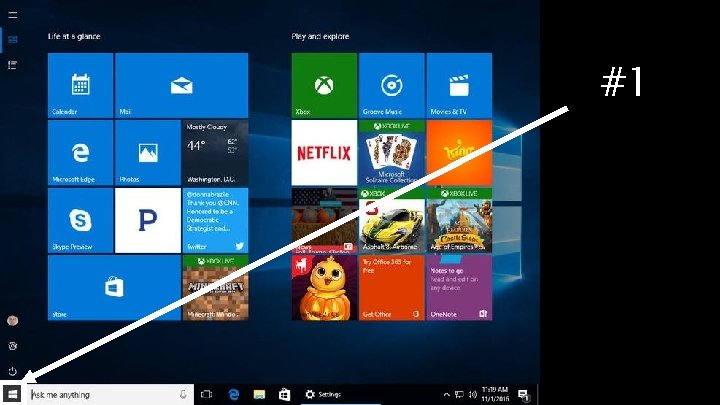Open the Twitter live tile
The width and height of the screenshot is (720, 405).
(215, 220)
